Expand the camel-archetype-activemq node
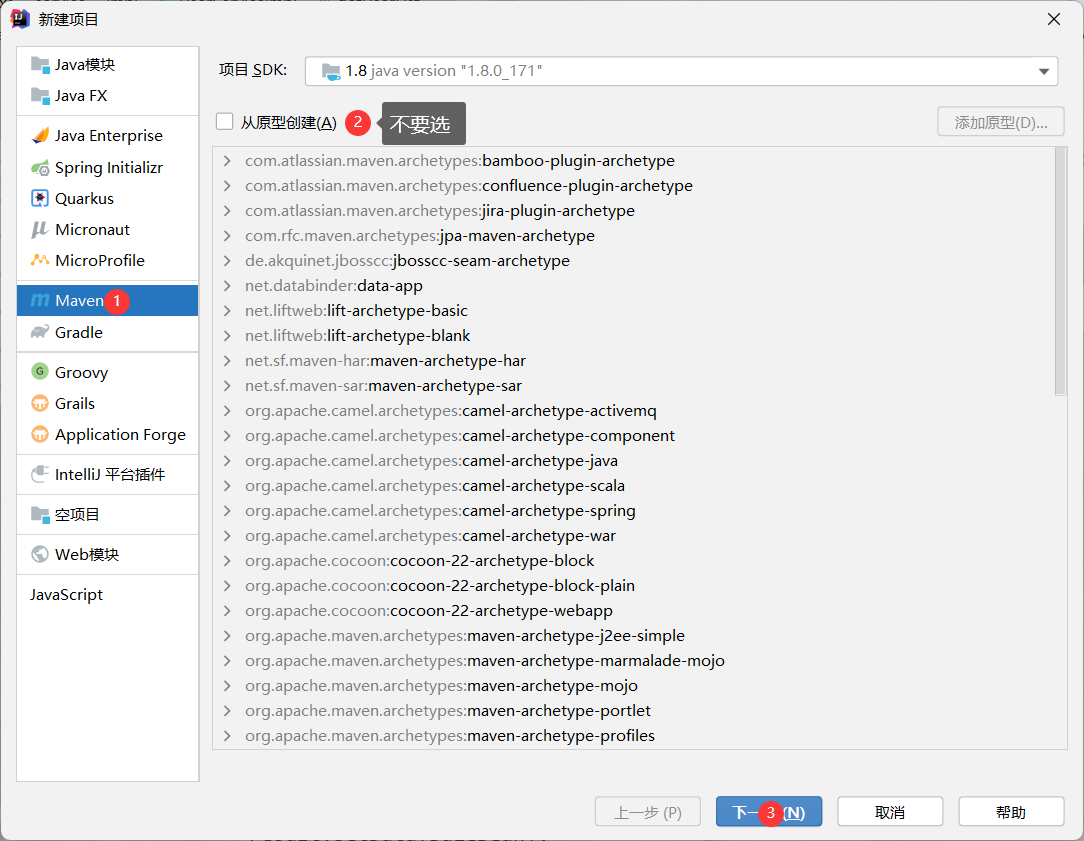 click(227, 410)
